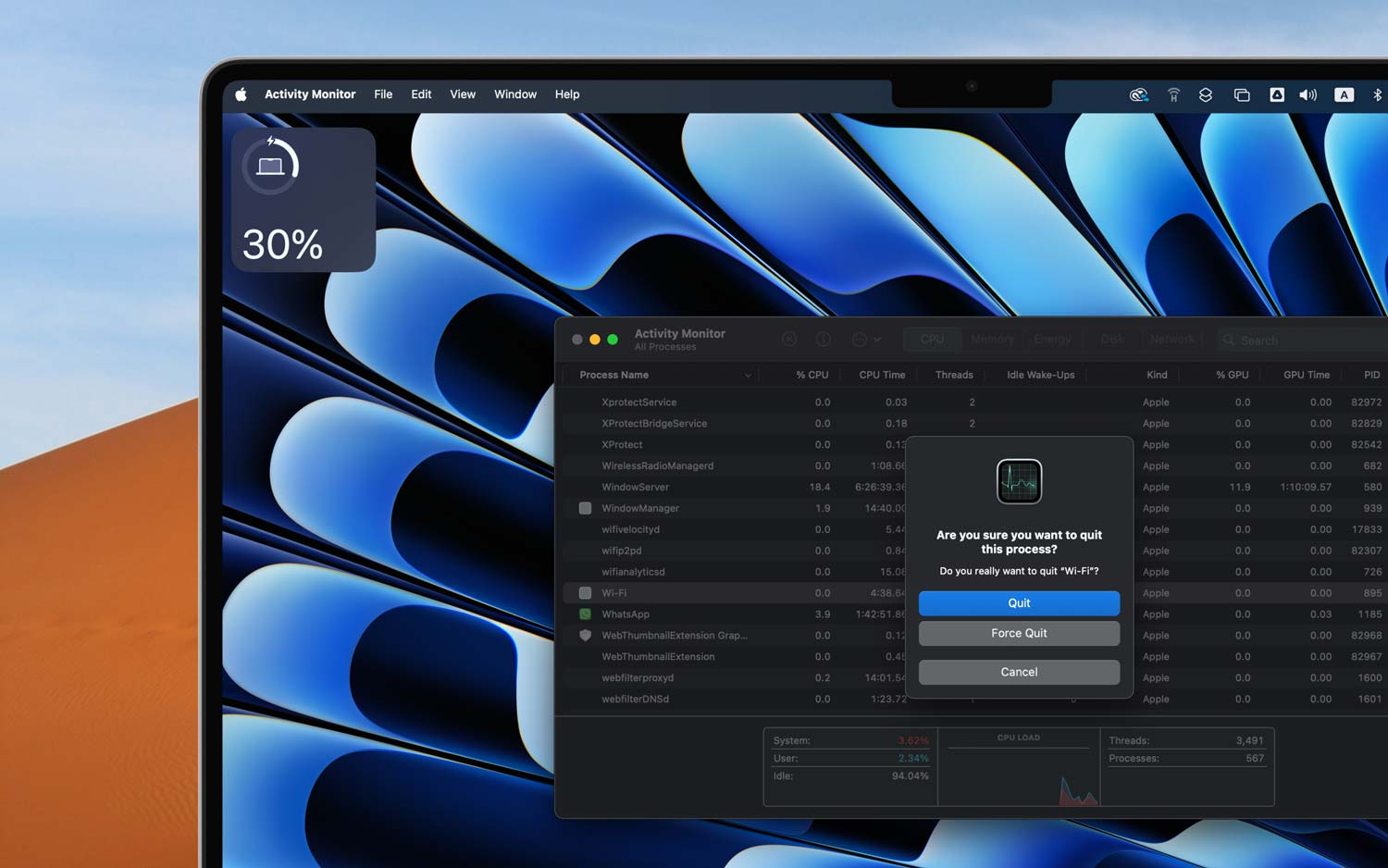Open process info via the (i) icon
The height and width of the screenshot is (868, 1388).
(x=824, y=339)
